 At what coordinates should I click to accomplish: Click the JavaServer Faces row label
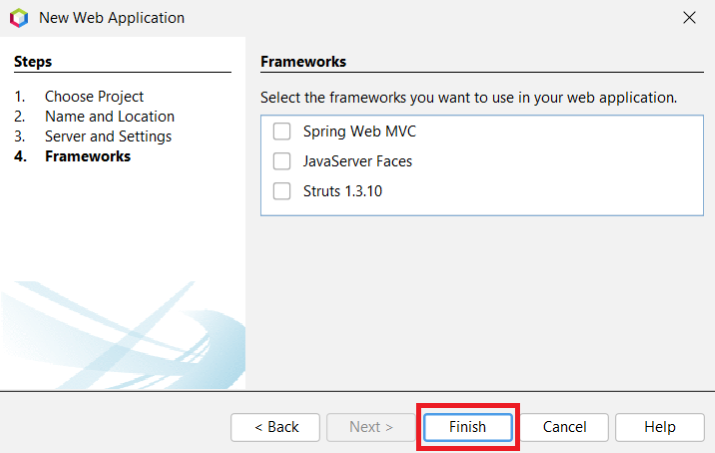point(357,161)
